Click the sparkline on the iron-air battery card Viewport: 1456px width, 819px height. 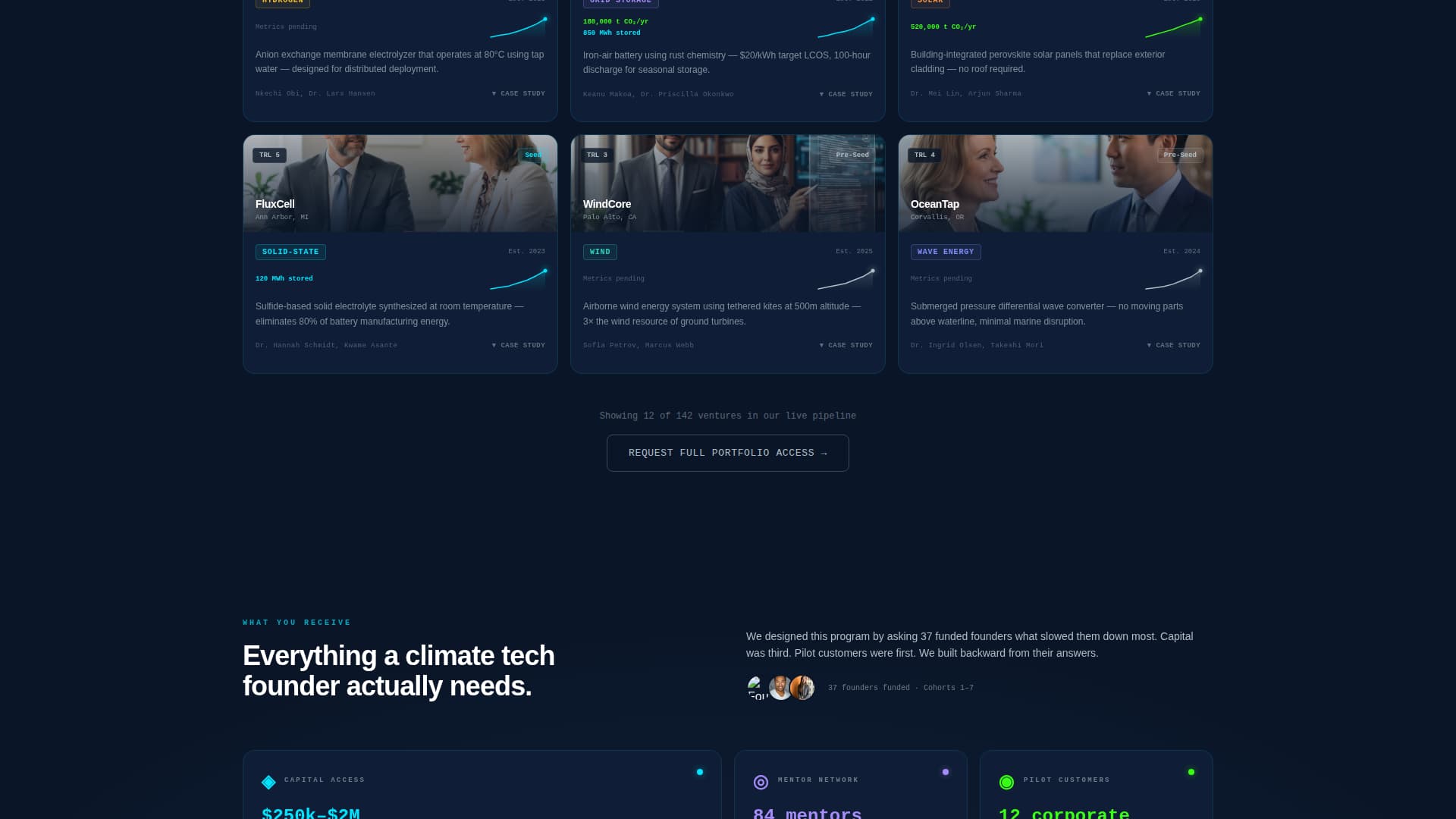846,27
